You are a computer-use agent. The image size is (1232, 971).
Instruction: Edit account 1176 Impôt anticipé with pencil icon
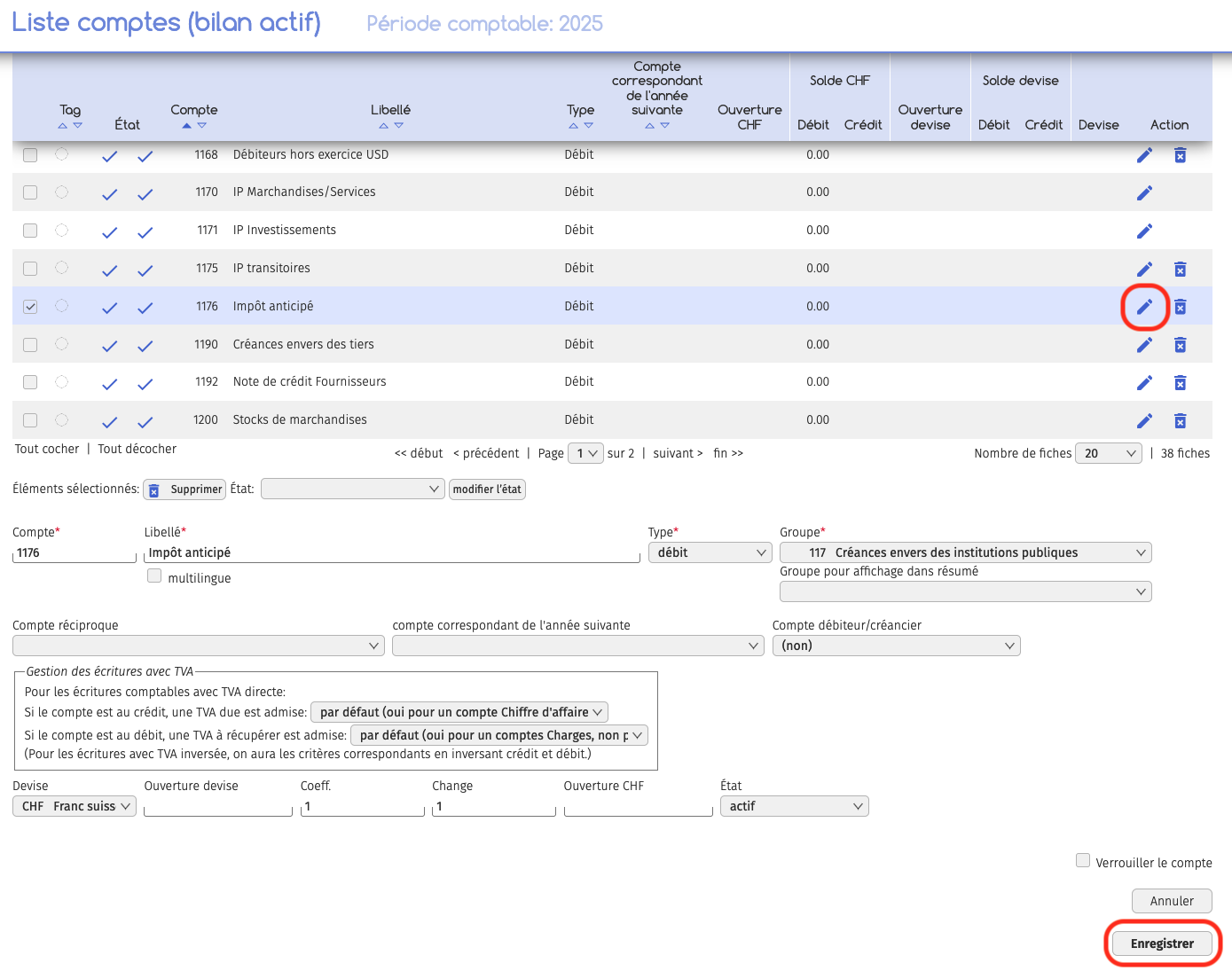click(x=1144, y=307)
